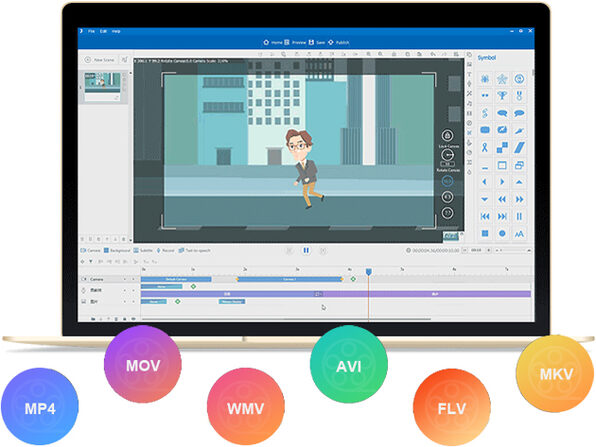596x447 pixels.
Task: Open the File menu
Action: pyautogui.click(x=91, y=31)
